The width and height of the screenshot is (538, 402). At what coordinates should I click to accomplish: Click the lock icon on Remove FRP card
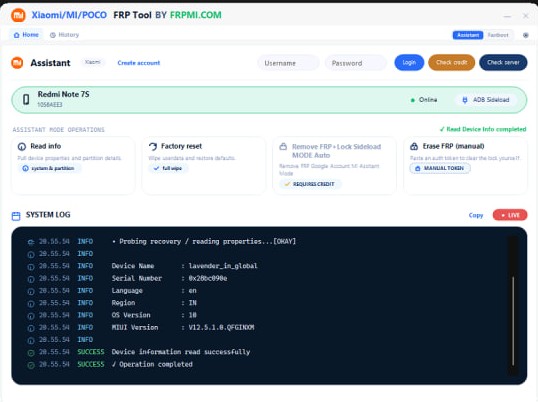[x=283, y=147]
